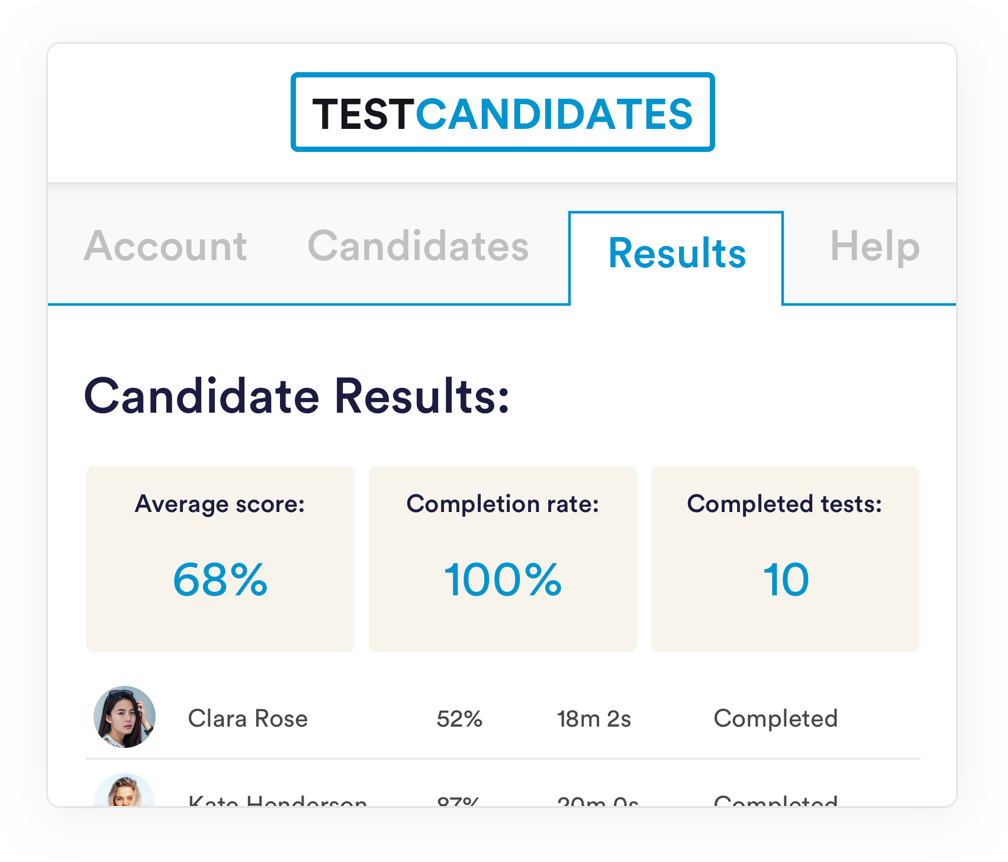Click the Completion rate card
Image resolution: width=1008 pixels, height=862 pixels.
click(x=503, y=559)
